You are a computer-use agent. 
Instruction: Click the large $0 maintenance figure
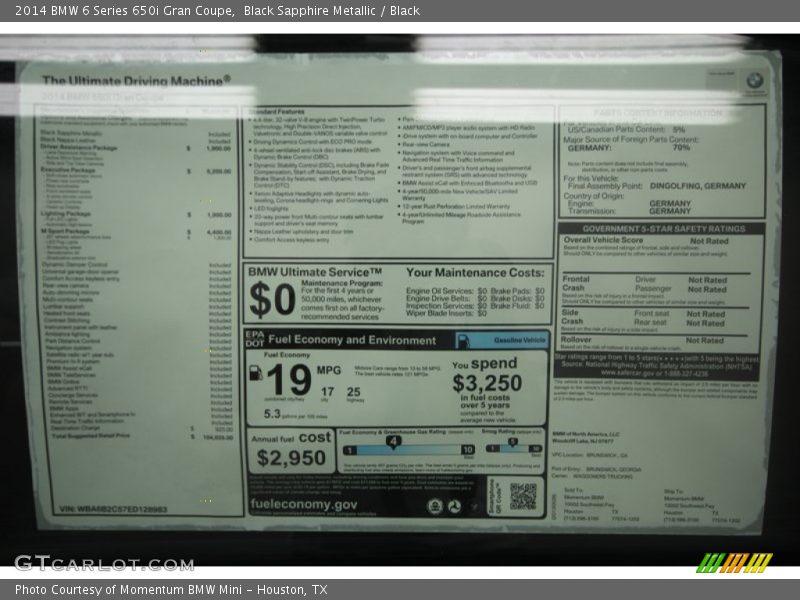click(x=272, y=299)
